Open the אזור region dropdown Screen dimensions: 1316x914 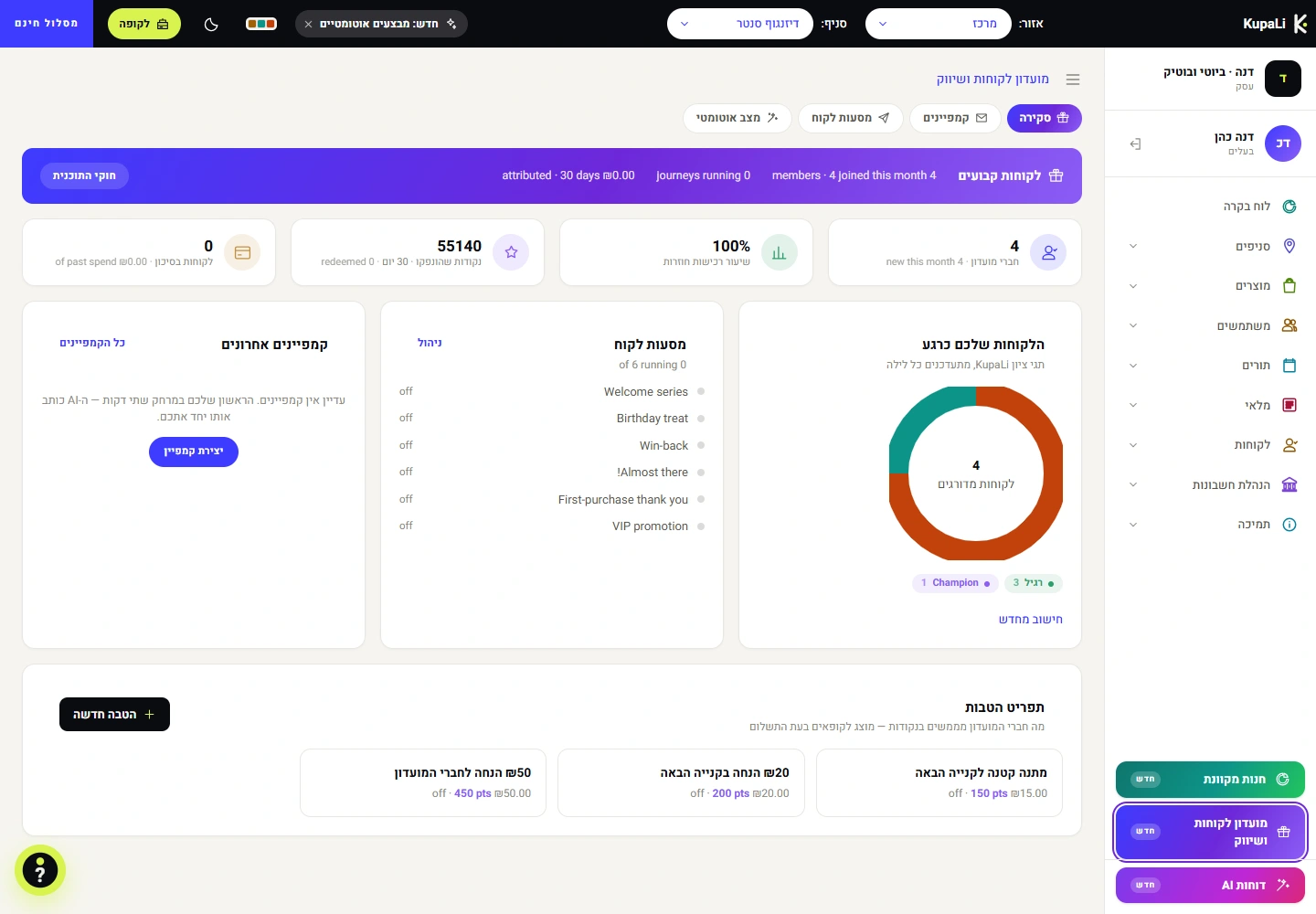pos(939,24)
